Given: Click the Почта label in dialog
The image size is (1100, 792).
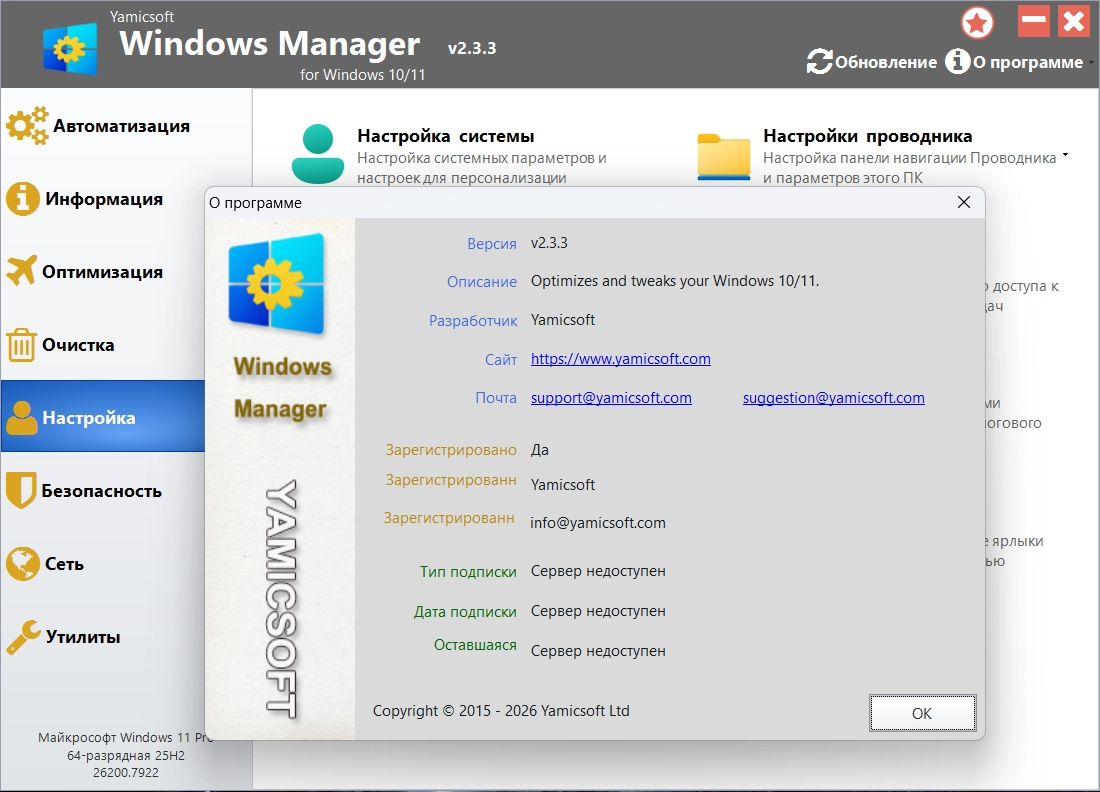Looking at the screenshot, I should [496, 398].
